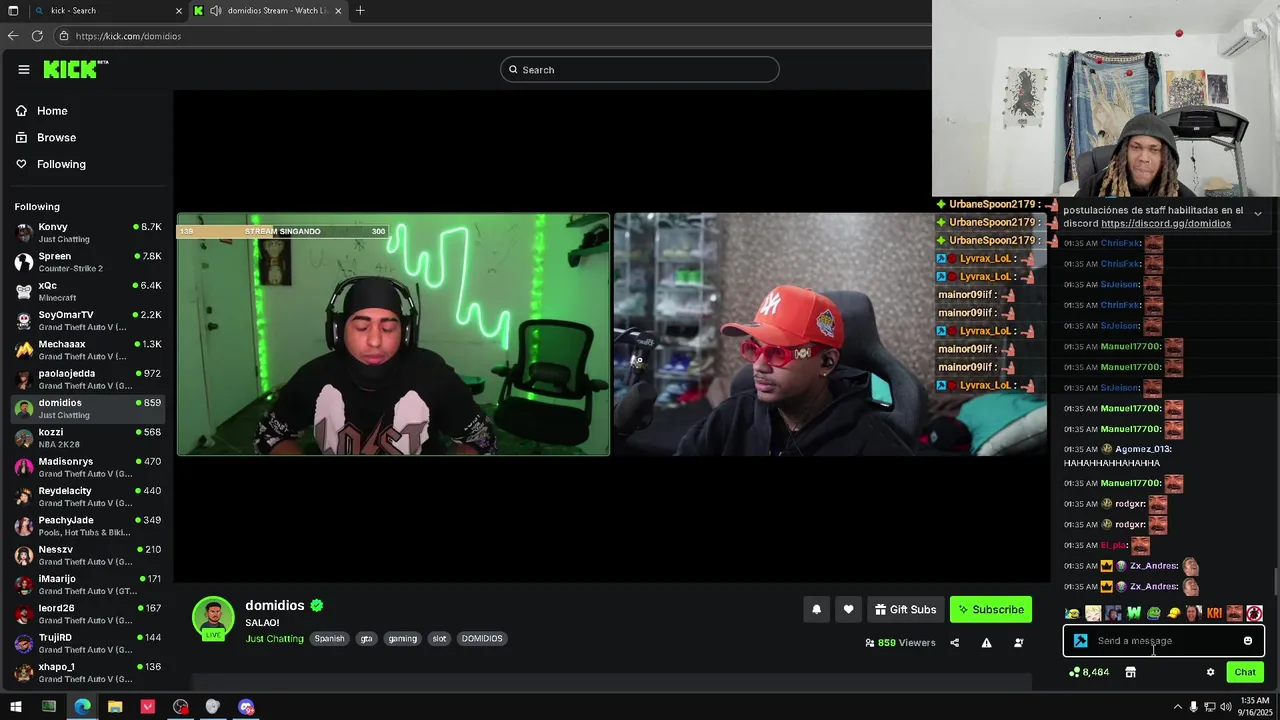Insert the Pepe frog emote
The width and height of the screenshot is (1280, 720).
pyautogui.click(x=1153, y=613)
